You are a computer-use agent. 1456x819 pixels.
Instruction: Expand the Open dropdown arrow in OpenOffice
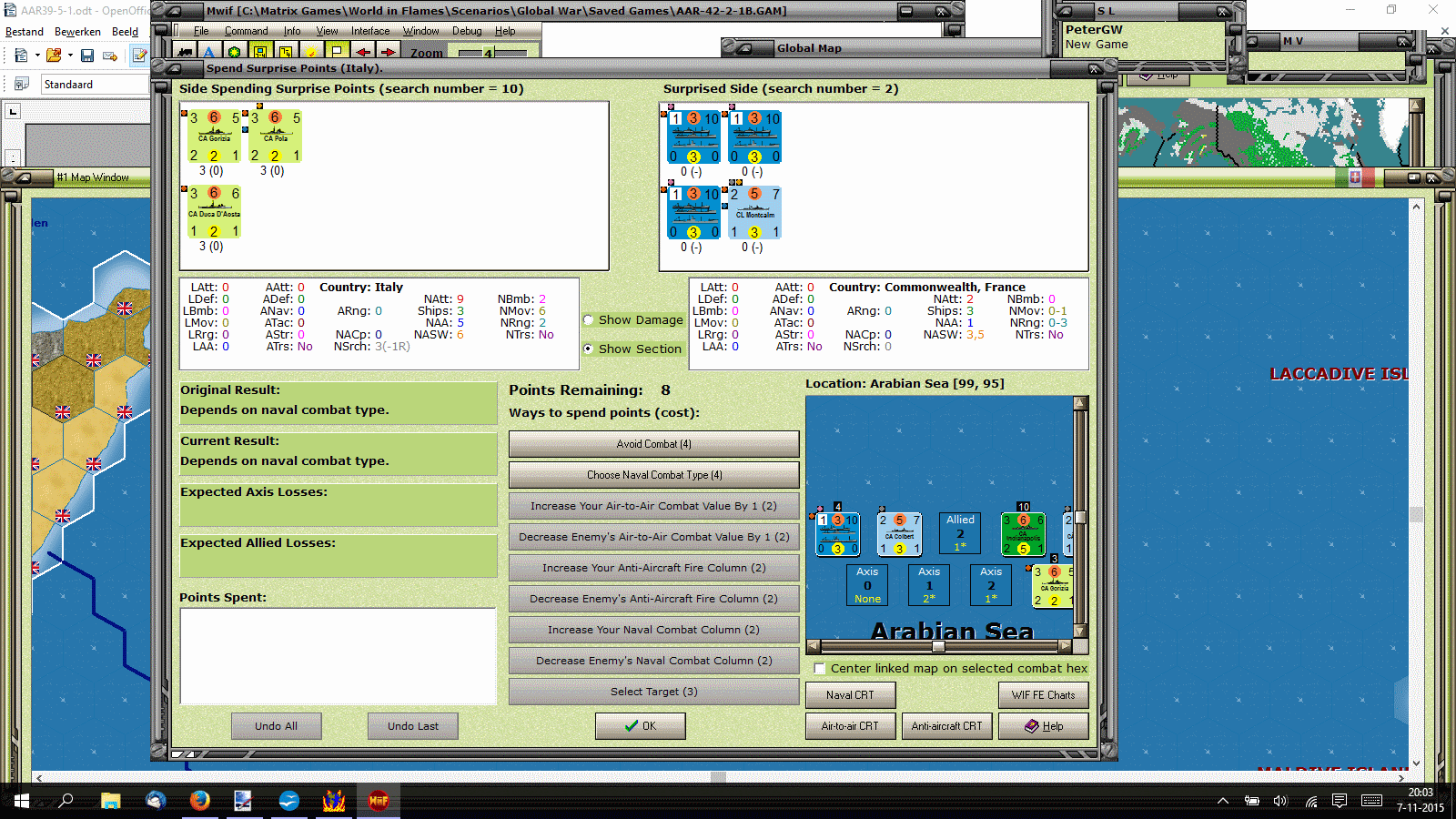[x=70, y=56]
